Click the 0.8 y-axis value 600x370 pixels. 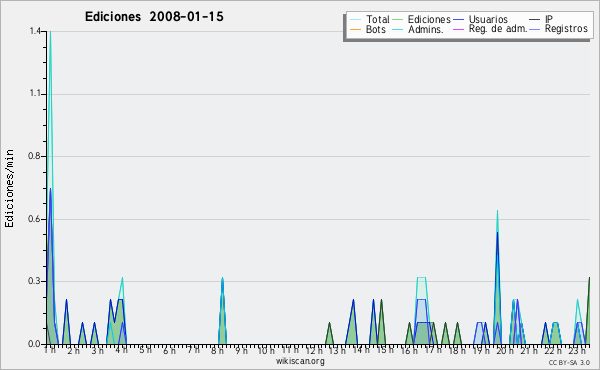34,156
